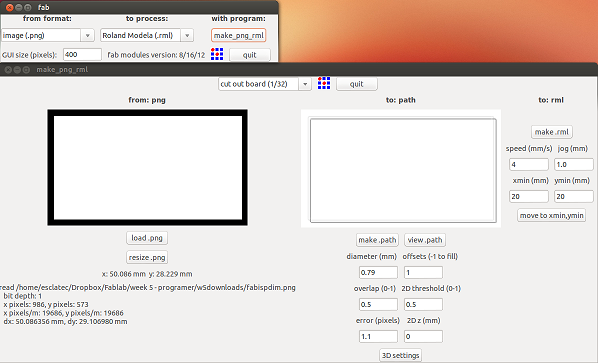Image resolution: width=598 pixels, height=363 pixels.
Task: Click the 'dx: 50.086356 mm' dimensions text
Action: click(65, 321)
